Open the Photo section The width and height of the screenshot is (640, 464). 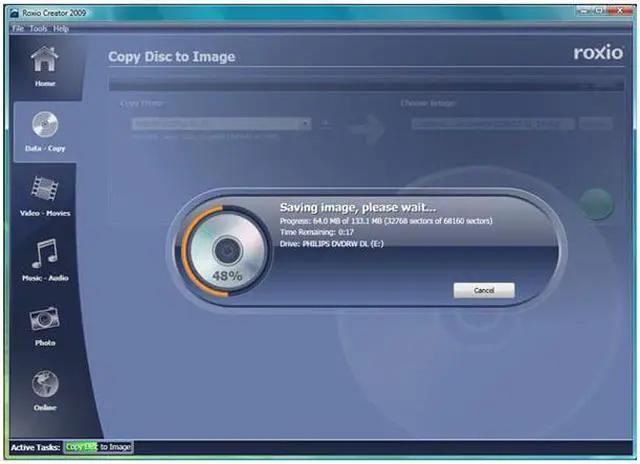point(45,326)
